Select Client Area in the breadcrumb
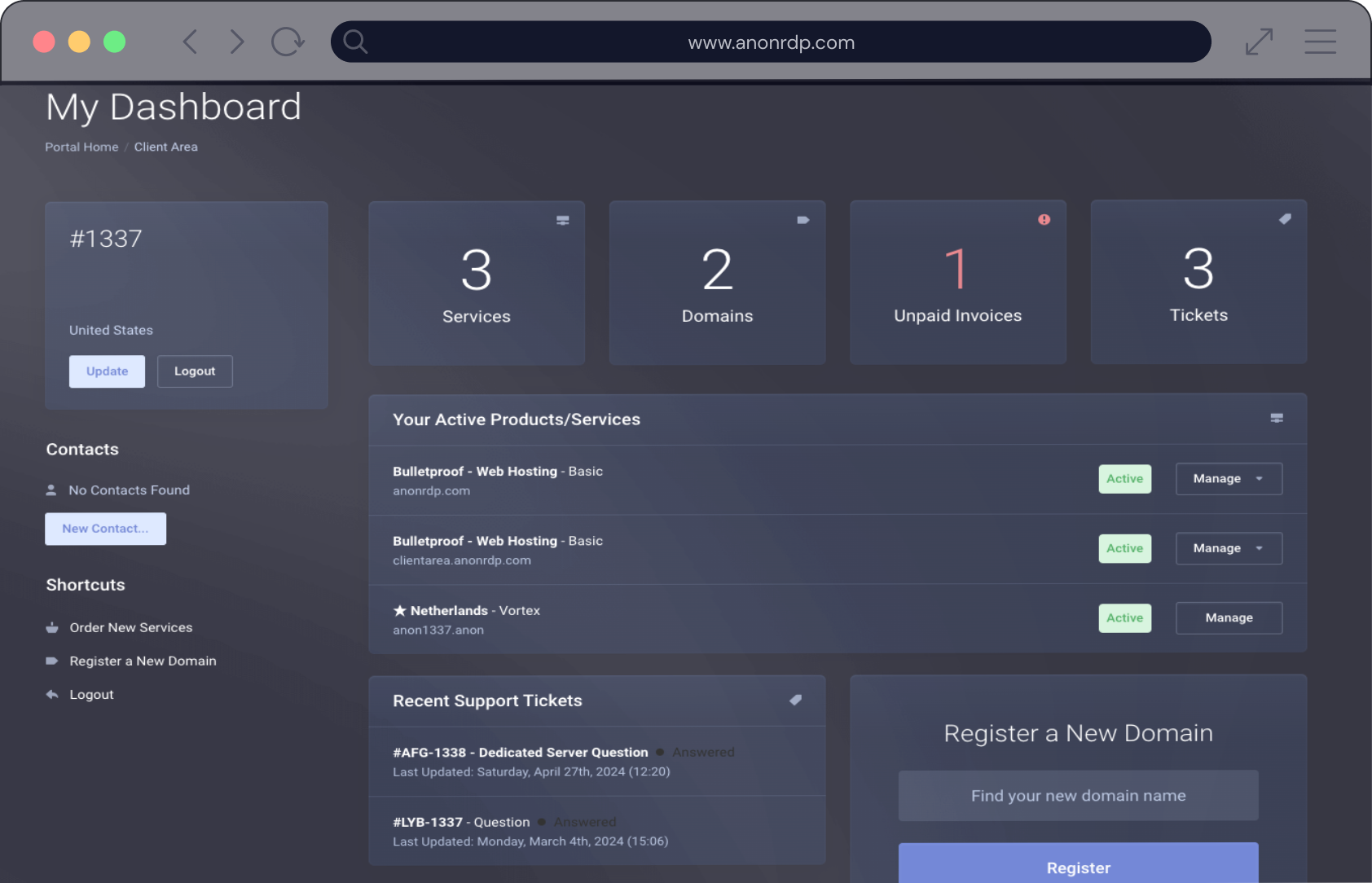The image size is (1372, 883). click(x=165, y=147)
